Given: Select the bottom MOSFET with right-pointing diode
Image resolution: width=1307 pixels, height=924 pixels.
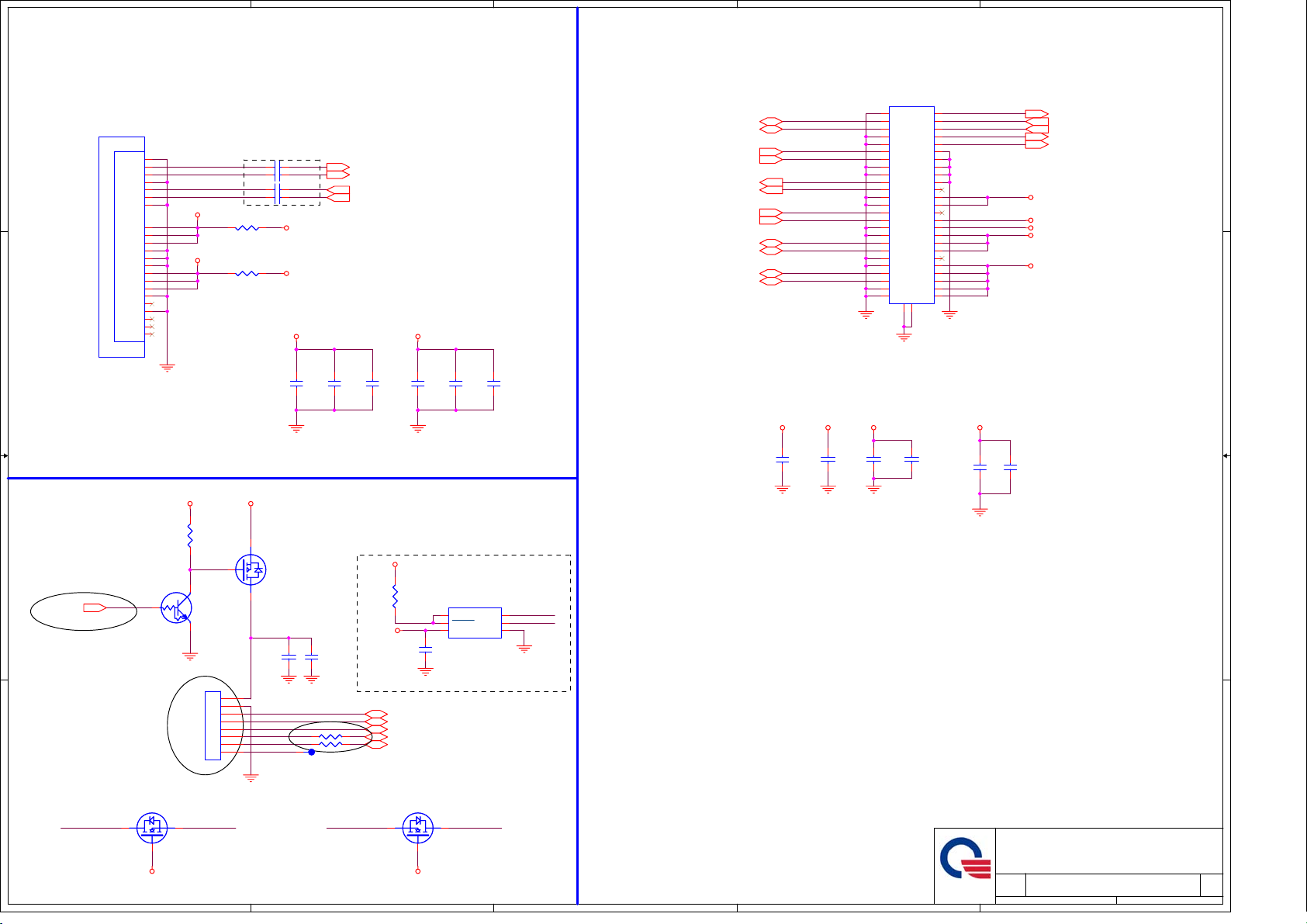Looking at the screenshot, I should [418, 828].
